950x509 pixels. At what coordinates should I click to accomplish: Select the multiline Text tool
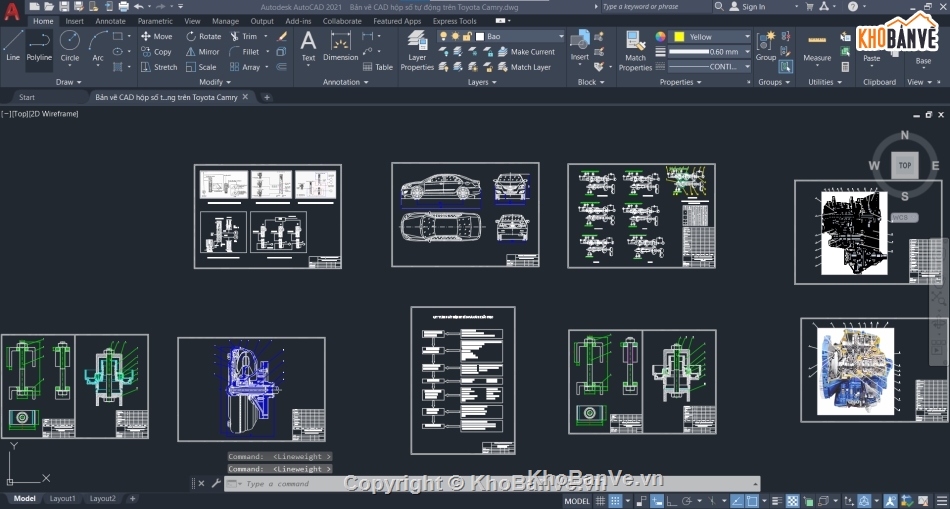click(x=308, y=47)
